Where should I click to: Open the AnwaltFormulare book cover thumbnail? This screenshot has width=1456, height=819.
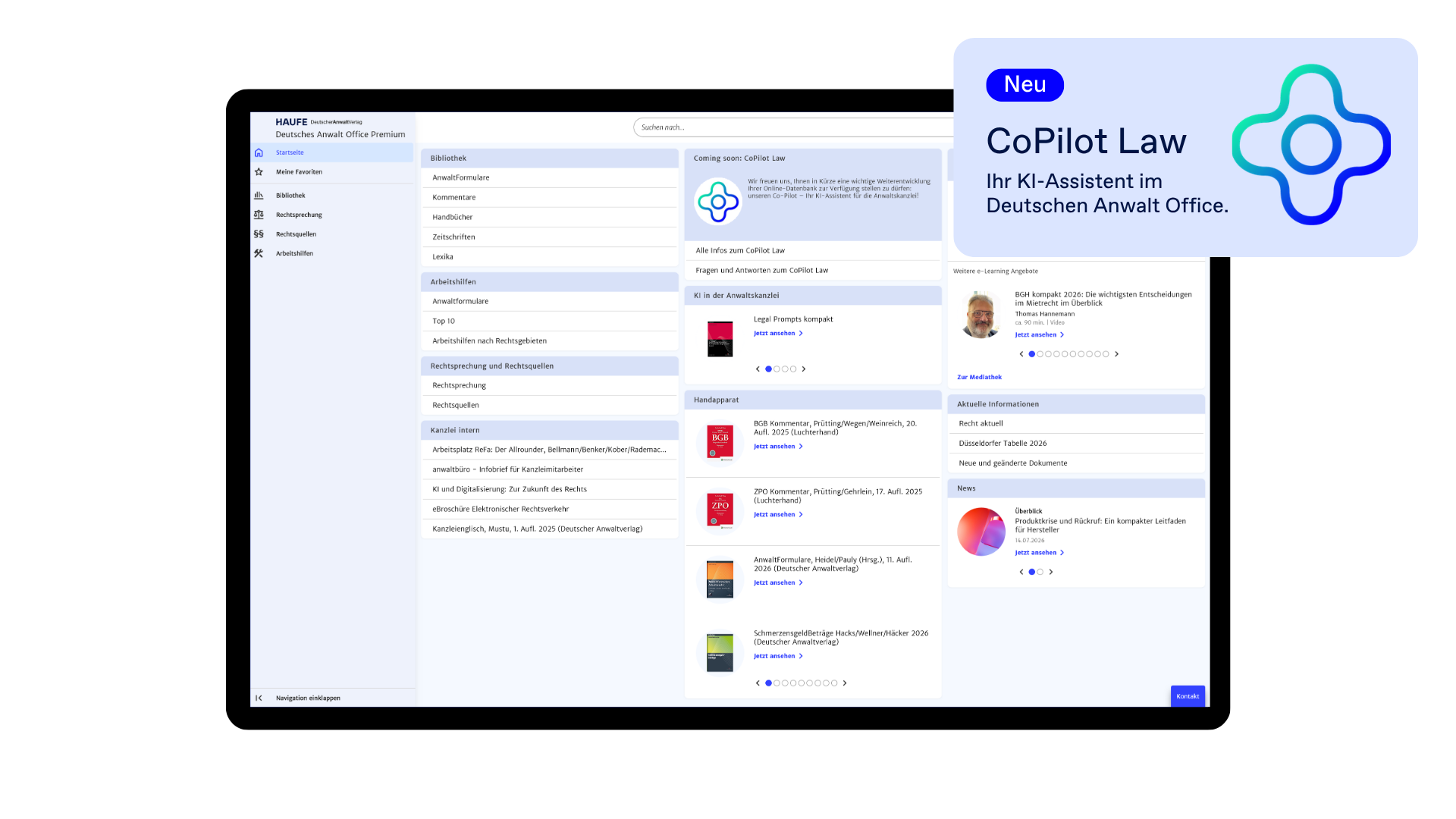[x=720, y=579]
